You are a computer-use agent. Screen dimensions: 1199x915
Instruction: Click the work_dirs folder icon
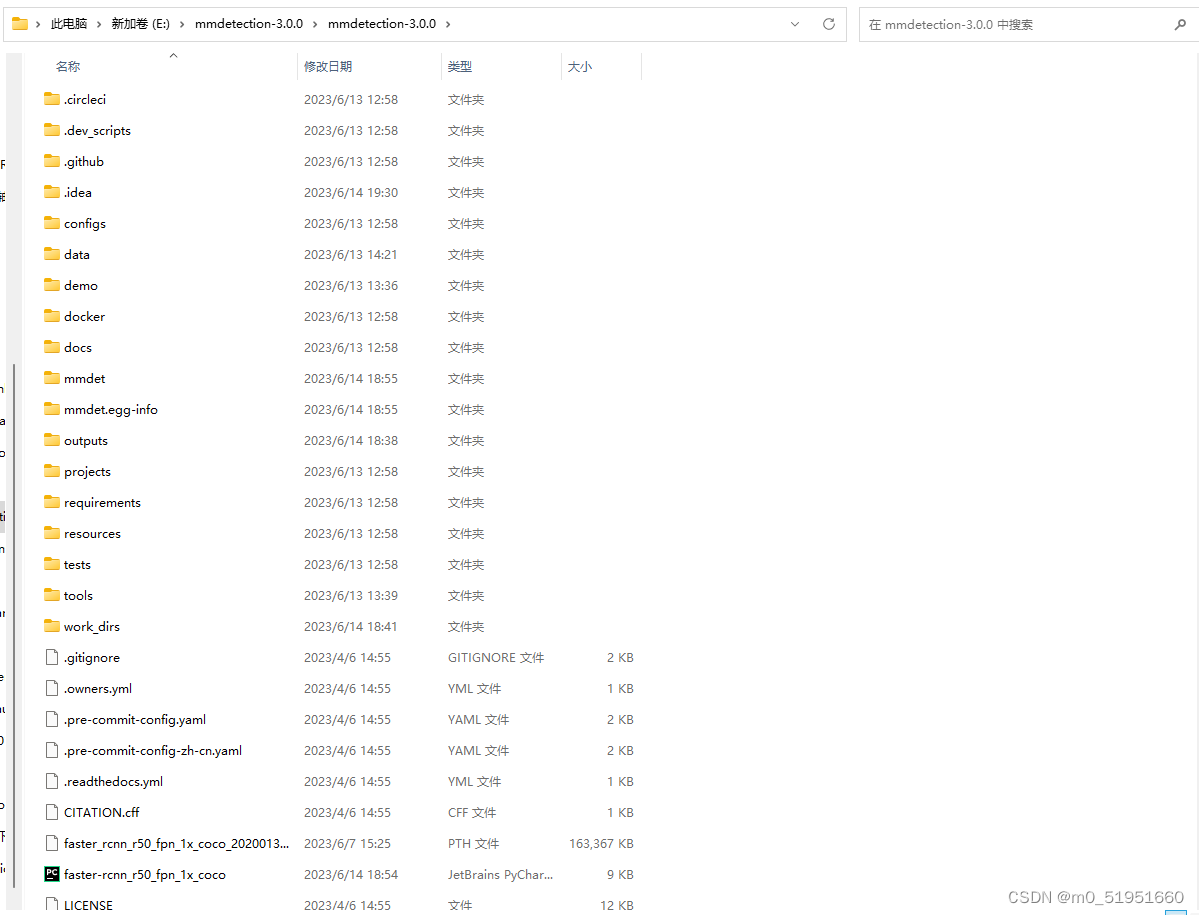(x=52, y=626)
